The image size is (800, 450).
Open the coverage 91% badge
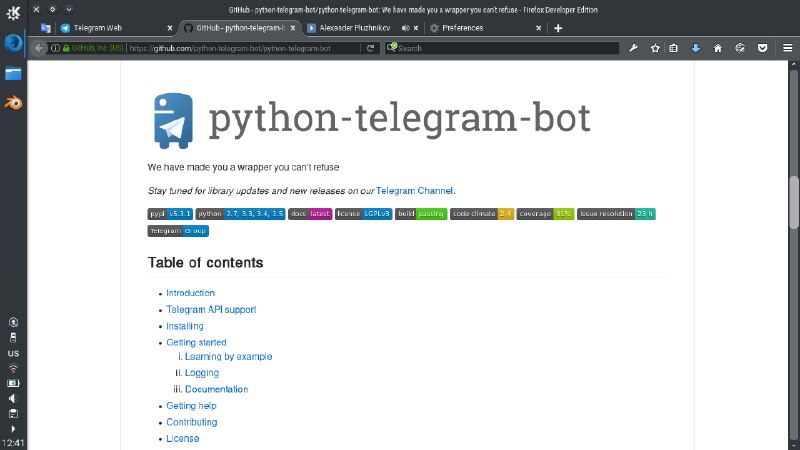tap(545, 214)
